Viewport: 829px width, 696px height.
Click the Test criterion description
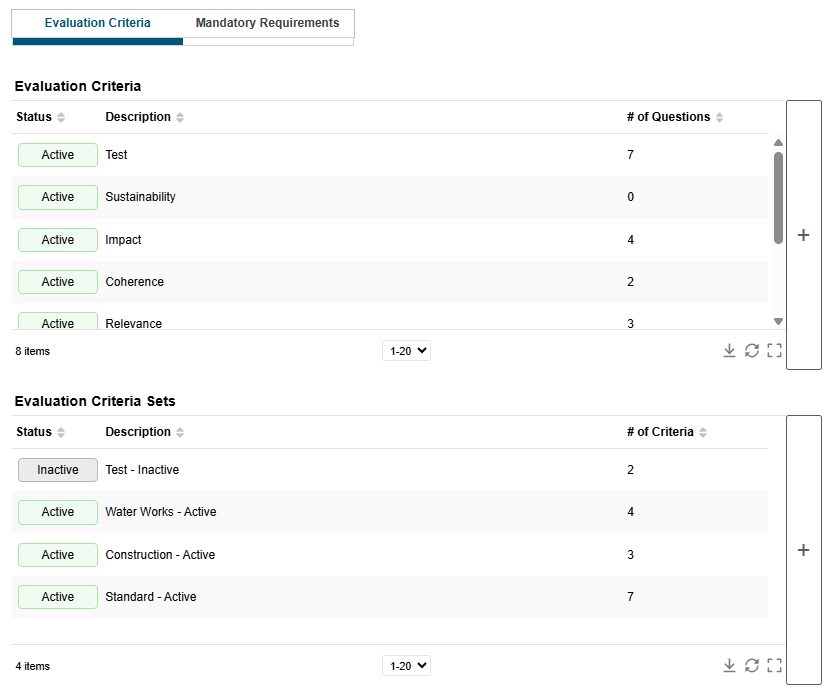[116, 155]
